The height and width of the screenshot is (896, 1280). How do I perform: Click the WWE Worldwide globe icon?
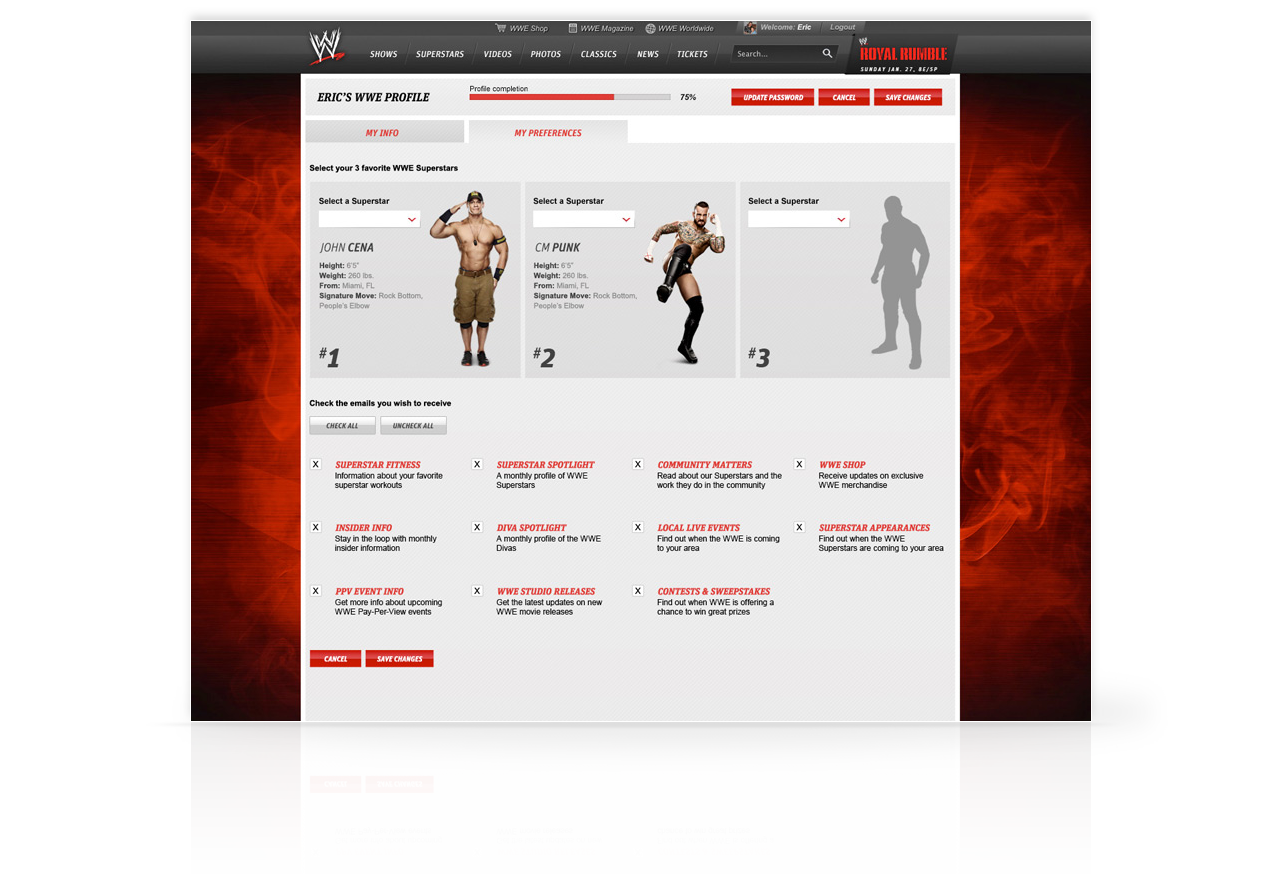click(650, 28)
